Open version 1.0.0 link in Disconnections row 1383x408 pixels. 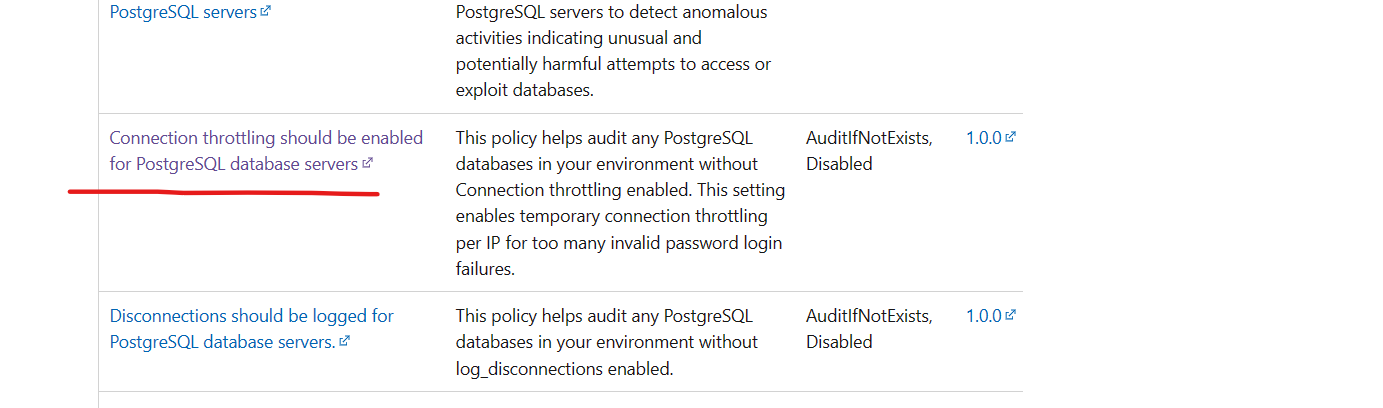(x=984, y=316)
